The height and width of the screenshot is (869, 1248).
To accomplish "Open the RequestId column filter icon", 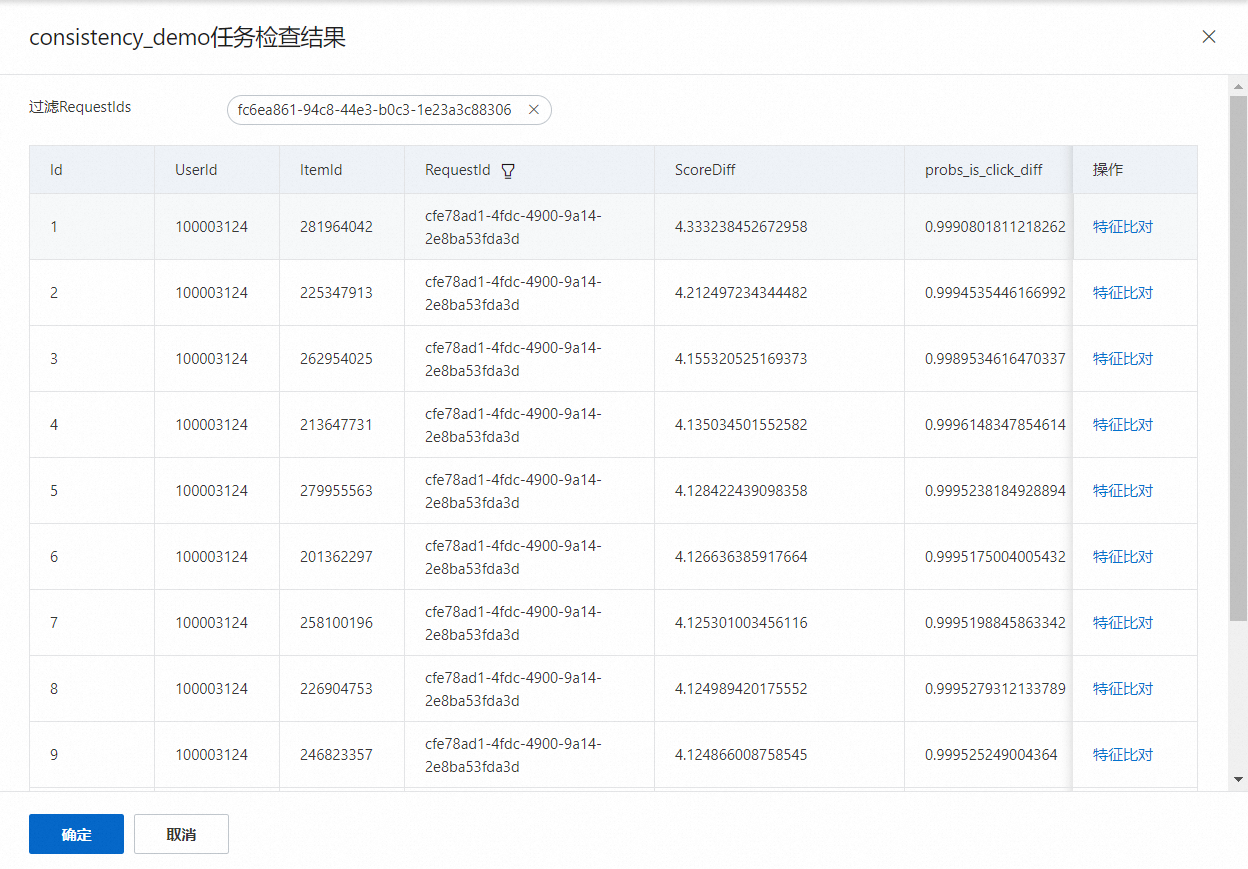I will pyautogui.click(x=508, y=171).
